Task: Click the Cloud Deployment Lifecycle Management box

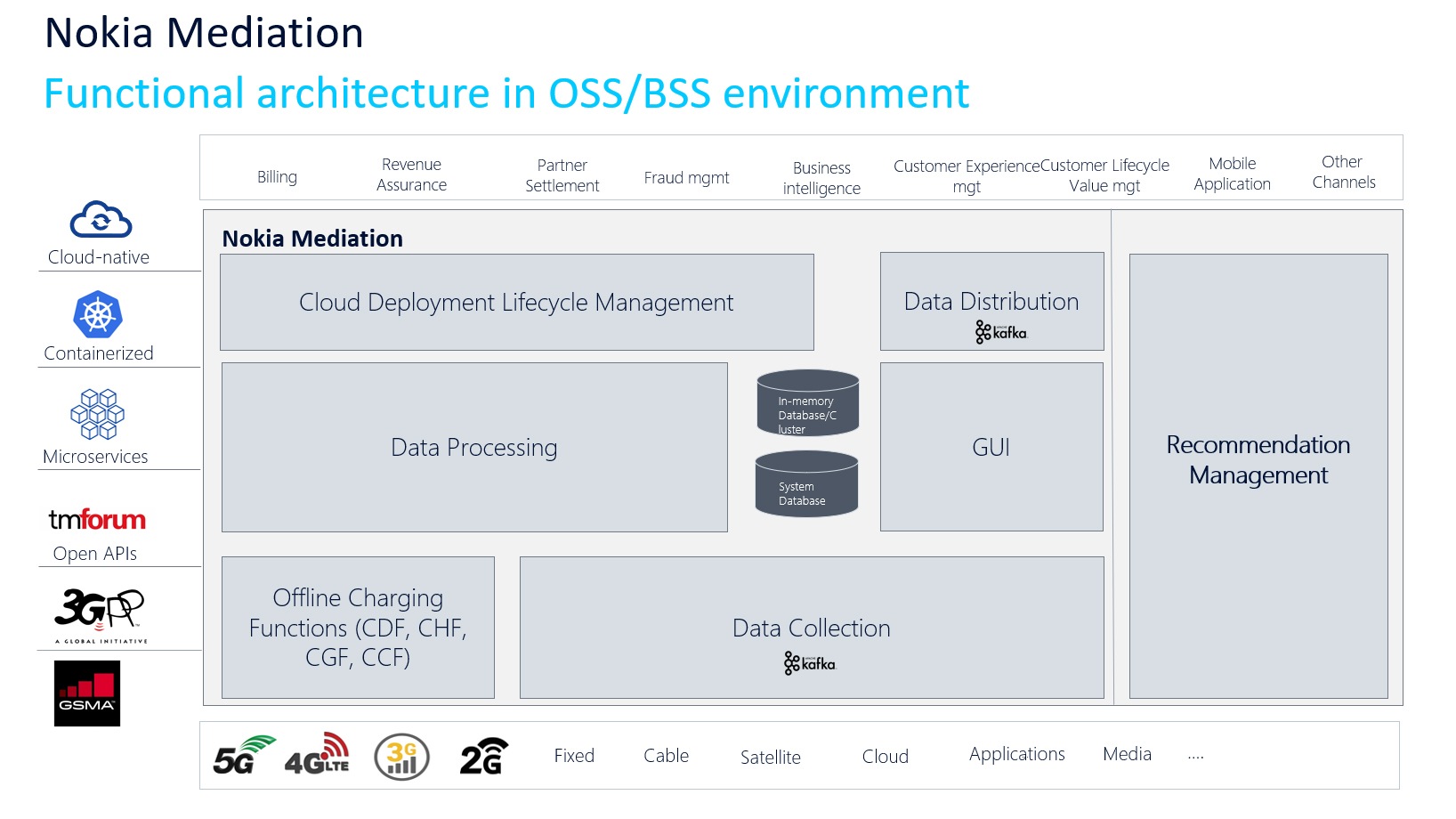Action: (x=516, y=303)
